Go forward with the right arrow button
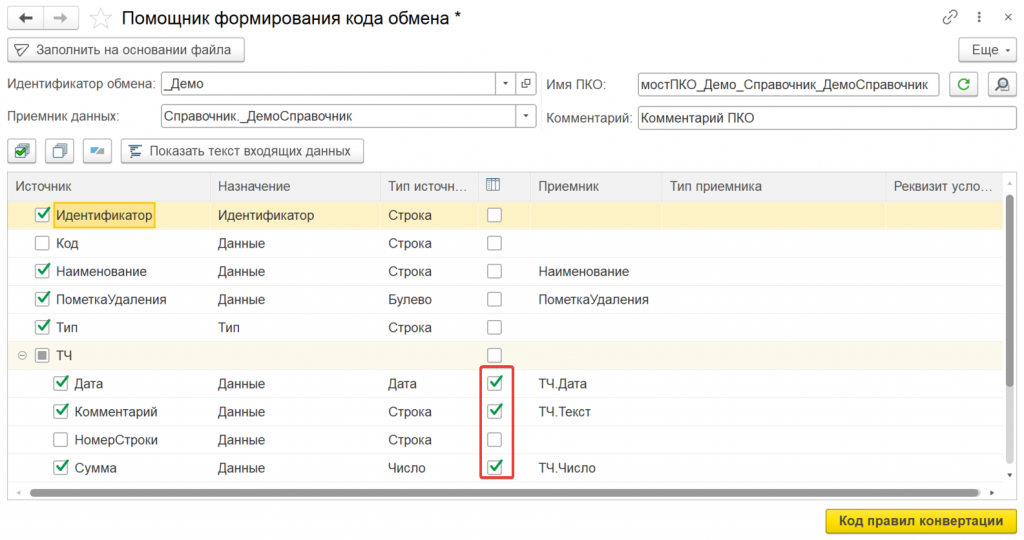Viewport: 1024px width, 540px height. click(x=61, y=18)
